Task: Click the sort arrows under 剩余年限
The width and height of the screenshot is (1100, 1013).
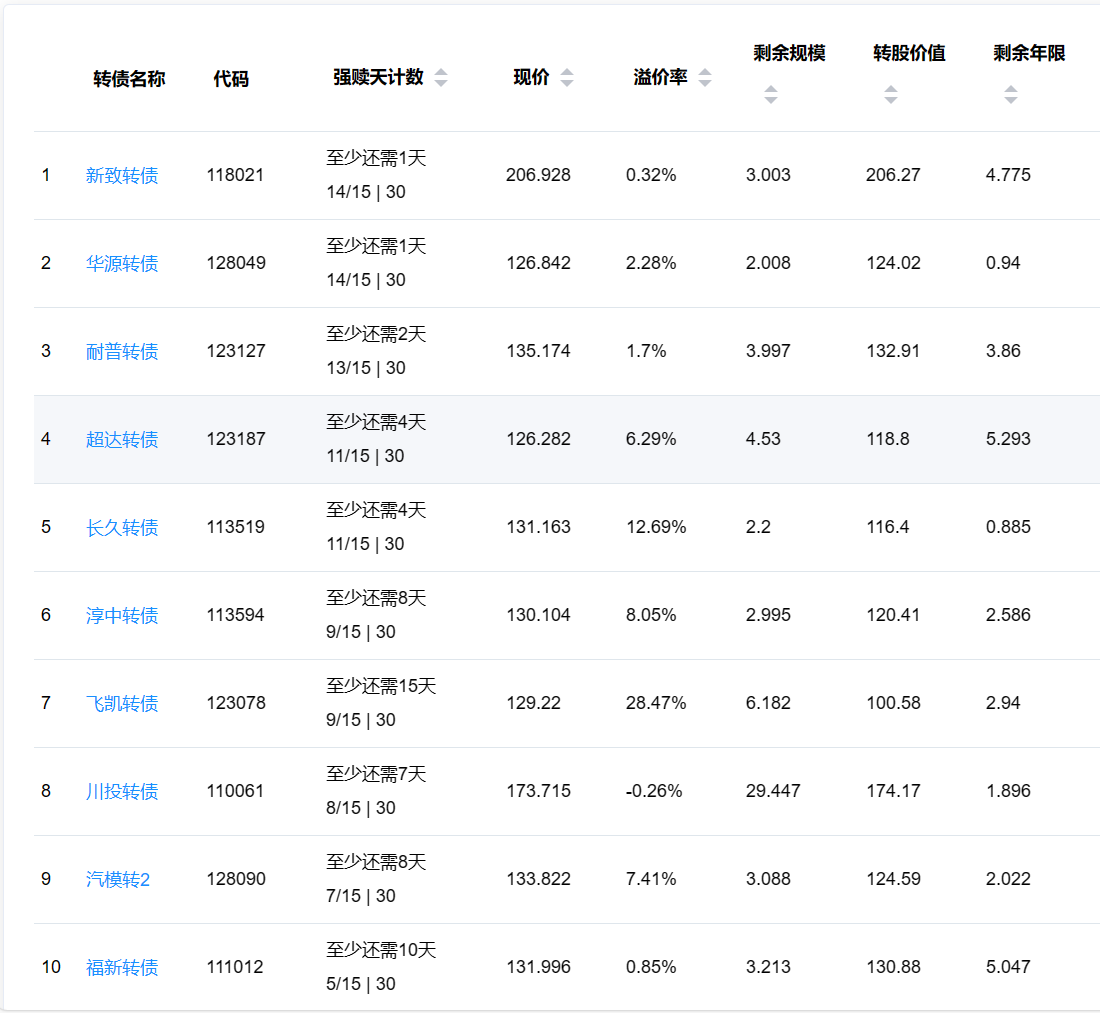Action: click(1011, 95)
